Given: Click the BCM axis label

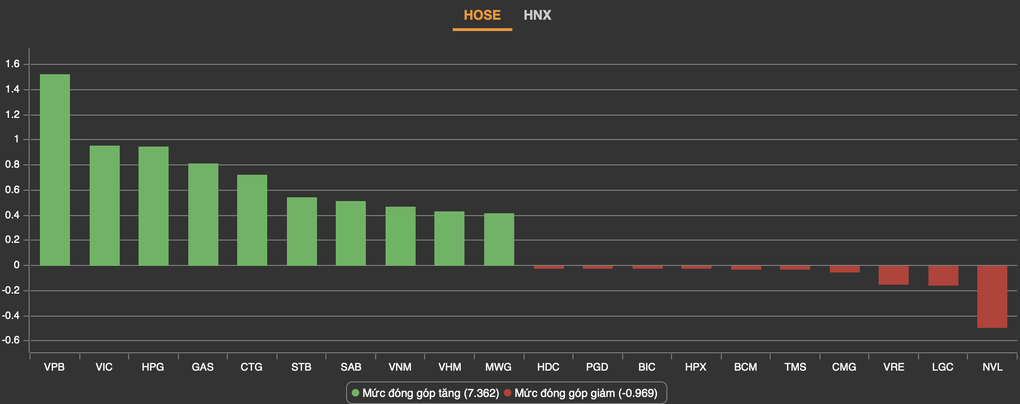Looking at the screenshot, I should click(x=745, y=368).
